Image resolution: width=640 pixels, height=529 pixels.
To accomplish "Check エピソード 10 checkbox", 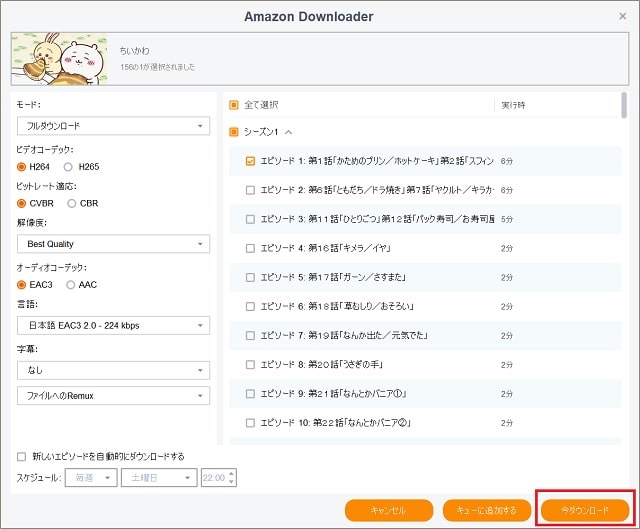I will point(250,423).
